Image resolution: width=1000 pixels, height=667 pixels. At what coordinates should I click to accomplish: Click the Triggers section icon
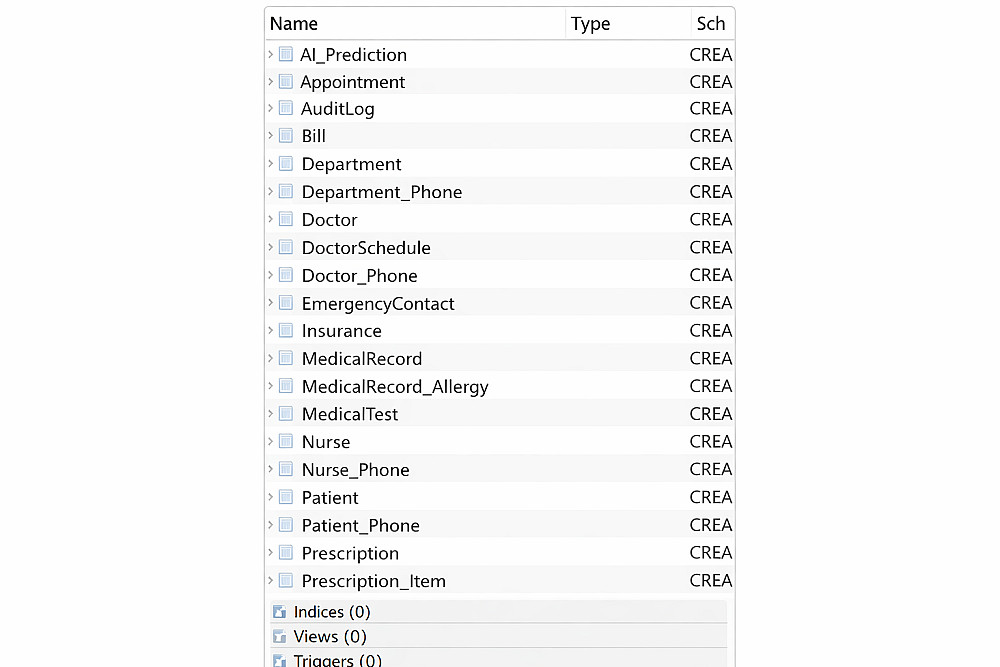(x=279, y=661)
